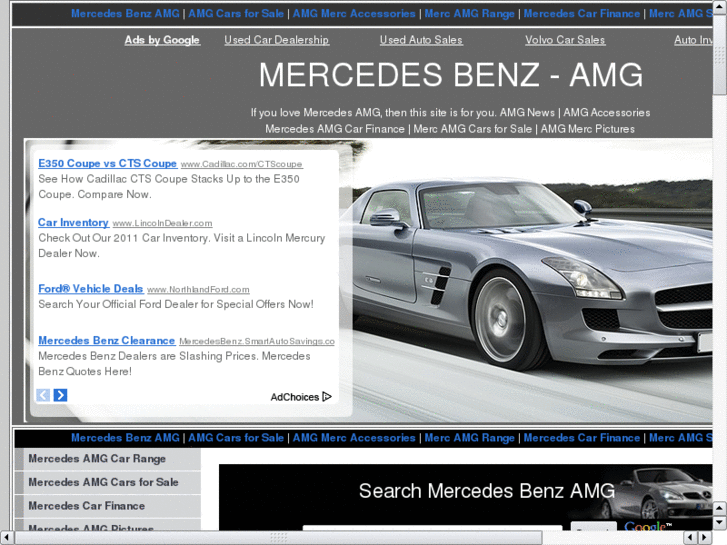Open the Mercedes Benz Clearance ad
Screen dimensions: 727x545
[x=106, y=340]
